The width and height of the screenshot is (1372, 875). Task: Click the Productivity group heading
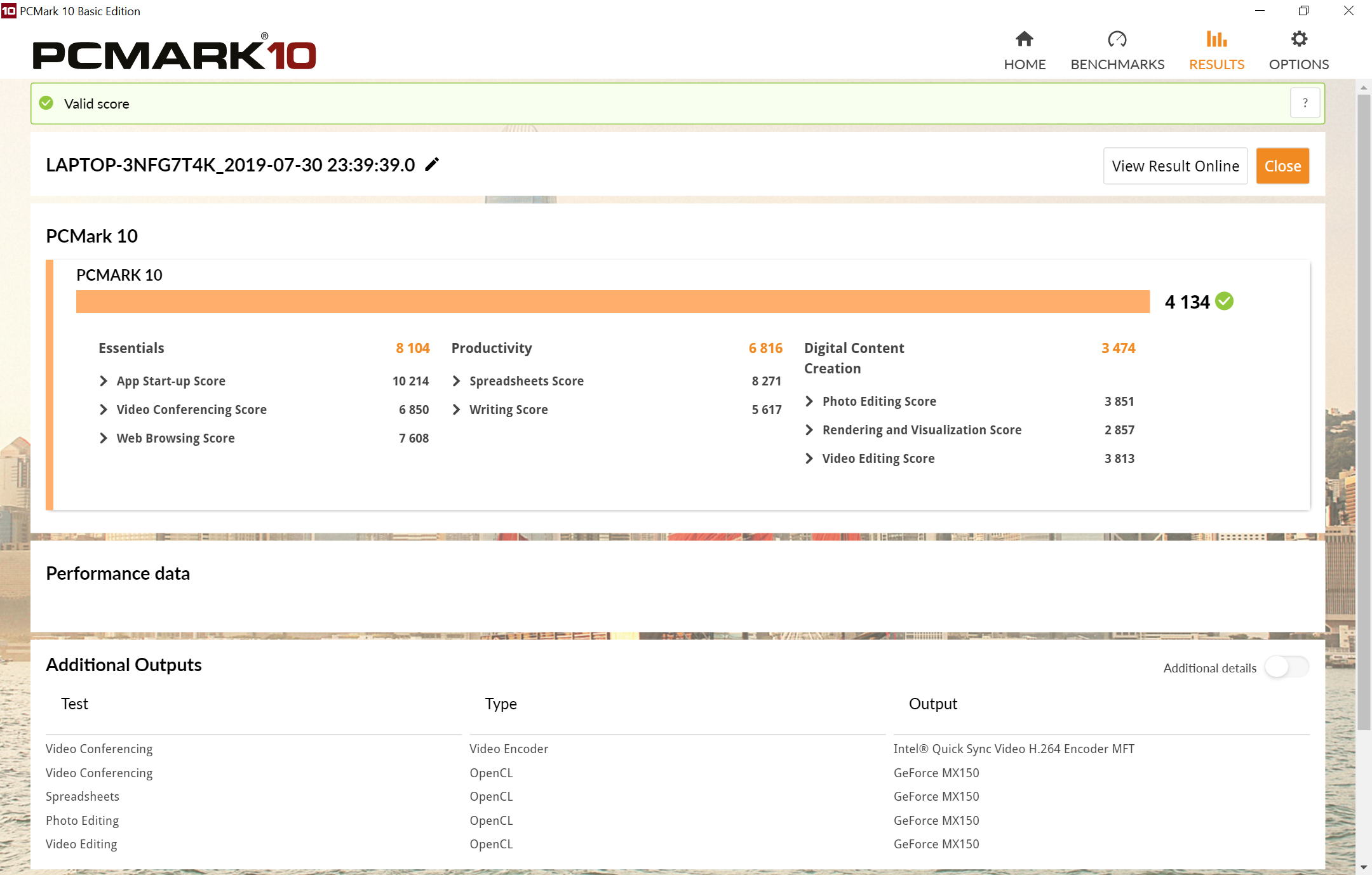pyautogui.click(x=492, y=348)
